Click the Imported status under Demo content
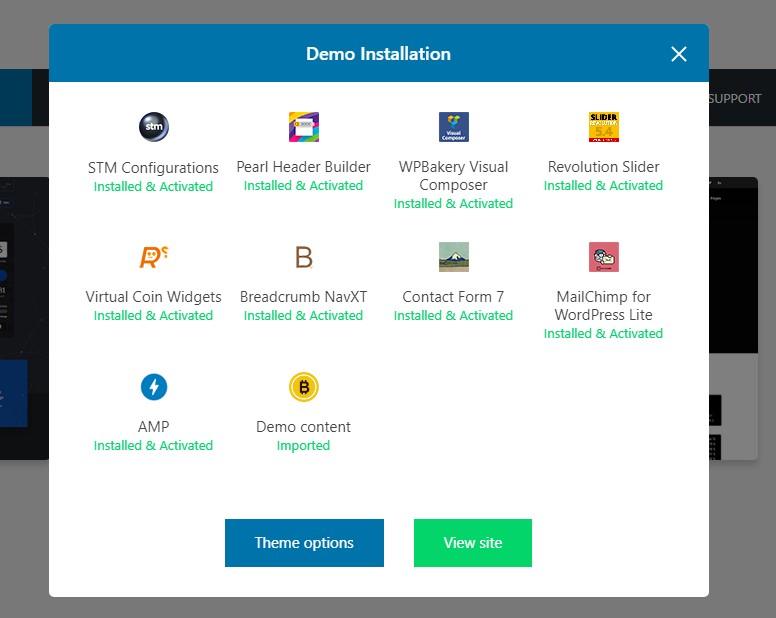The height and width of the screenshot is (618, 776). point(303,446)
